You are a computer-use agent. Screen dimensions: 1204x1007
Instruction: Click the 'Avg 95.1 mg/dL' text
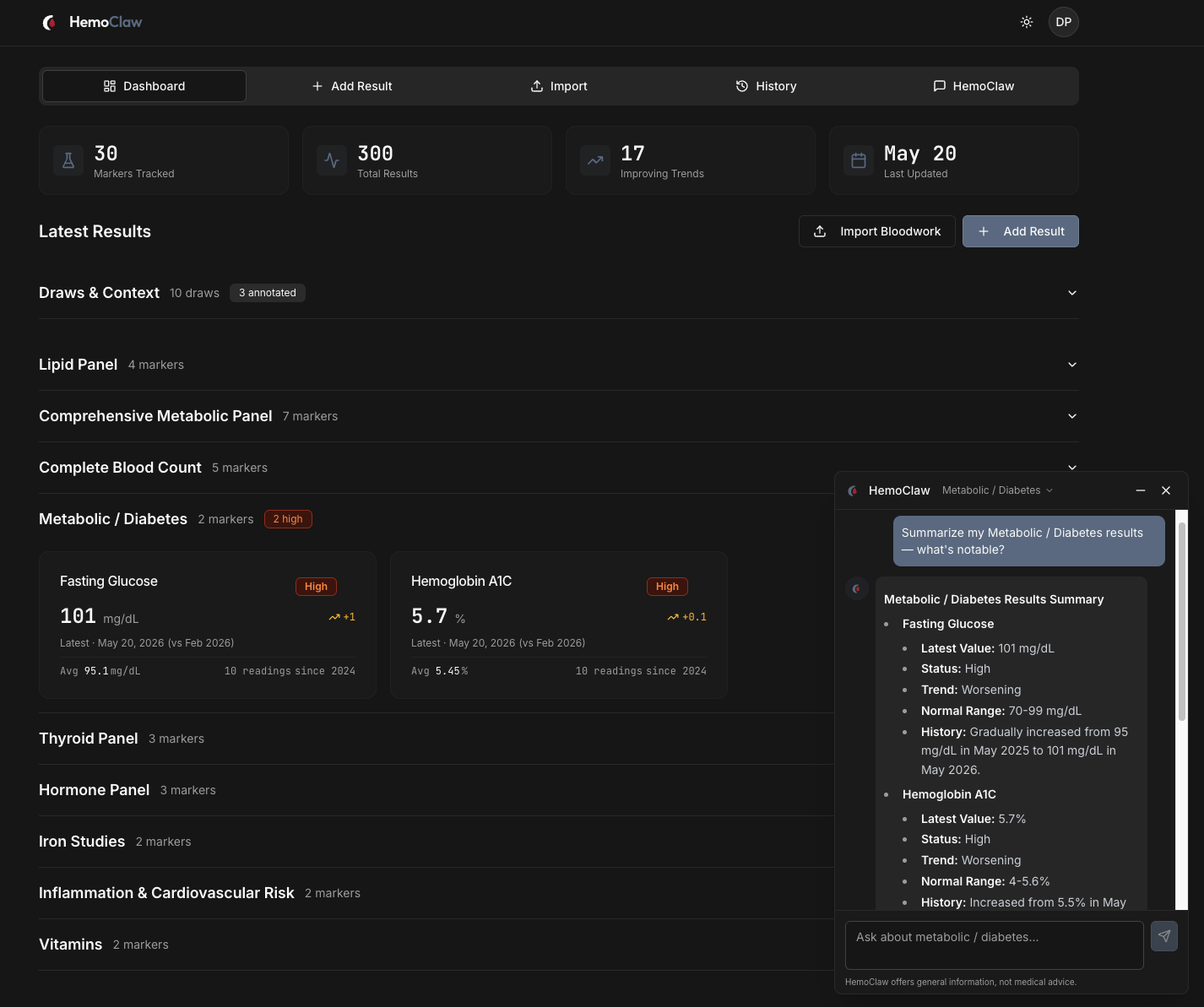[100, 671]
